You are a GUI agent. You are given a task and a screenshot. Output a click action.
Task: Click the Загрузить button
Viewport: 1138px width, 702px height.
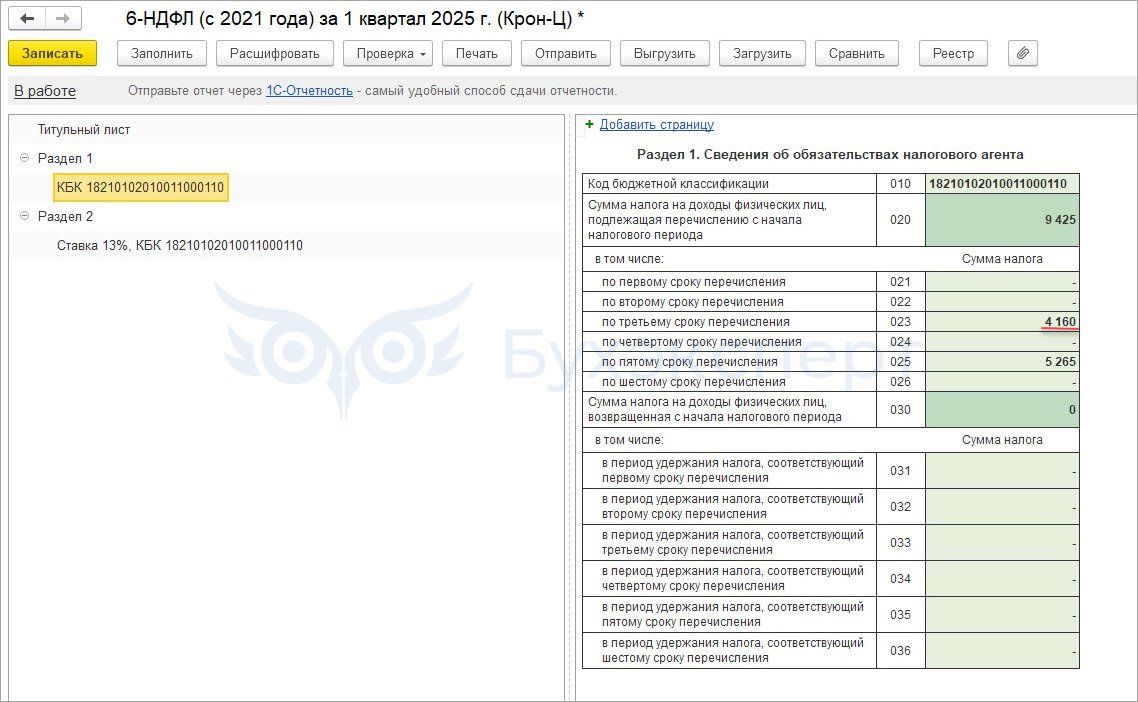pyautogui.click(x=762, y=53)
